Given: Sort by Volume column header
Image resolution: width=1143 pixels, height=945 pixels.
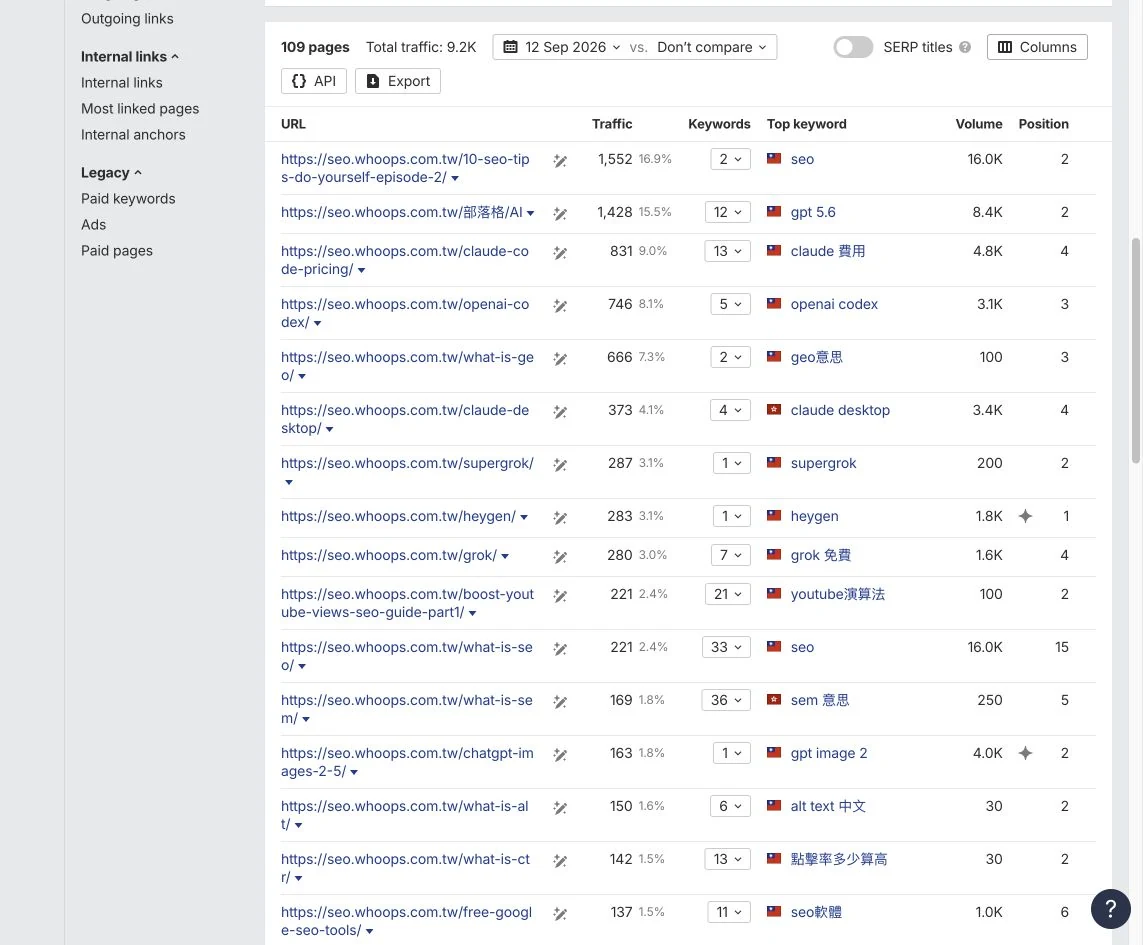Looking at the screenshot, I should (x=978, y=124).
